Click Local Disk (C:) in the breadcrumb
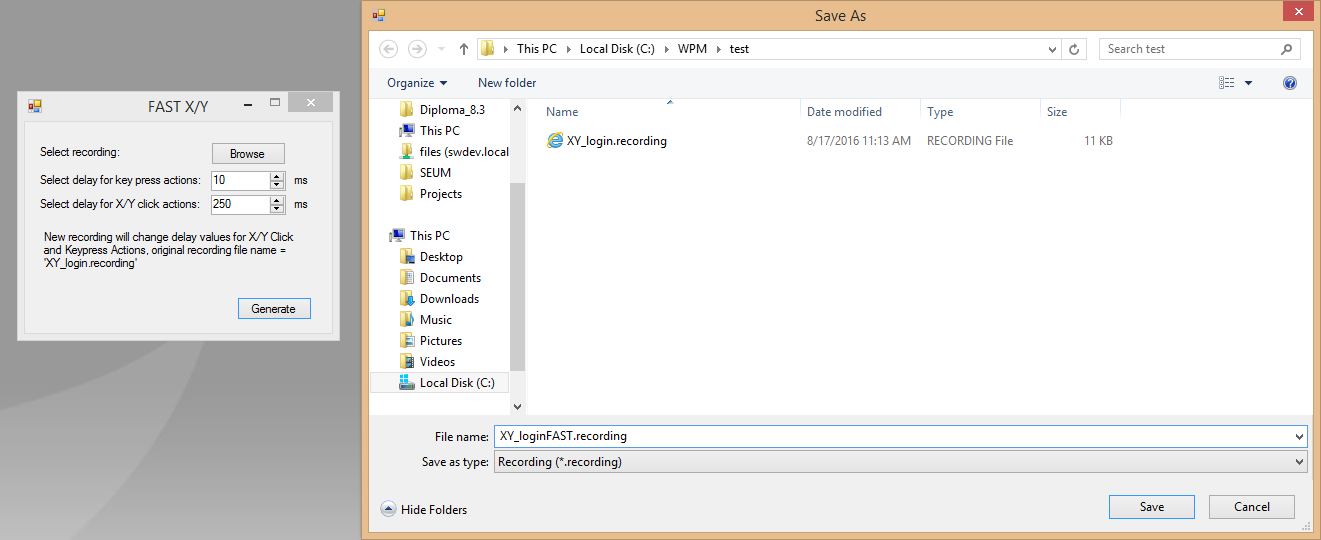The width and height of the screenshot is (1321, 540). pos(617,49)
